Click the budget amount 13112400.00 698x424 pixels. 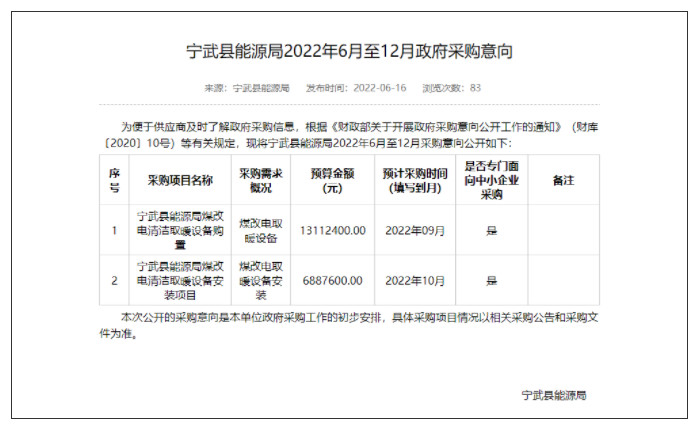[333, 231]
